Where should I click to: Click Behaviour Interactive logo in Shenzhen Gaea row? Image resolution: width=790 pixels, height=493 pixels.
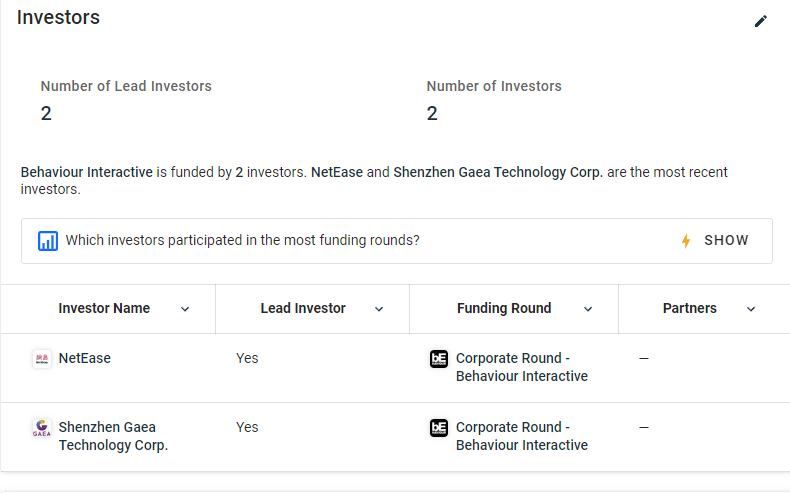439,428
